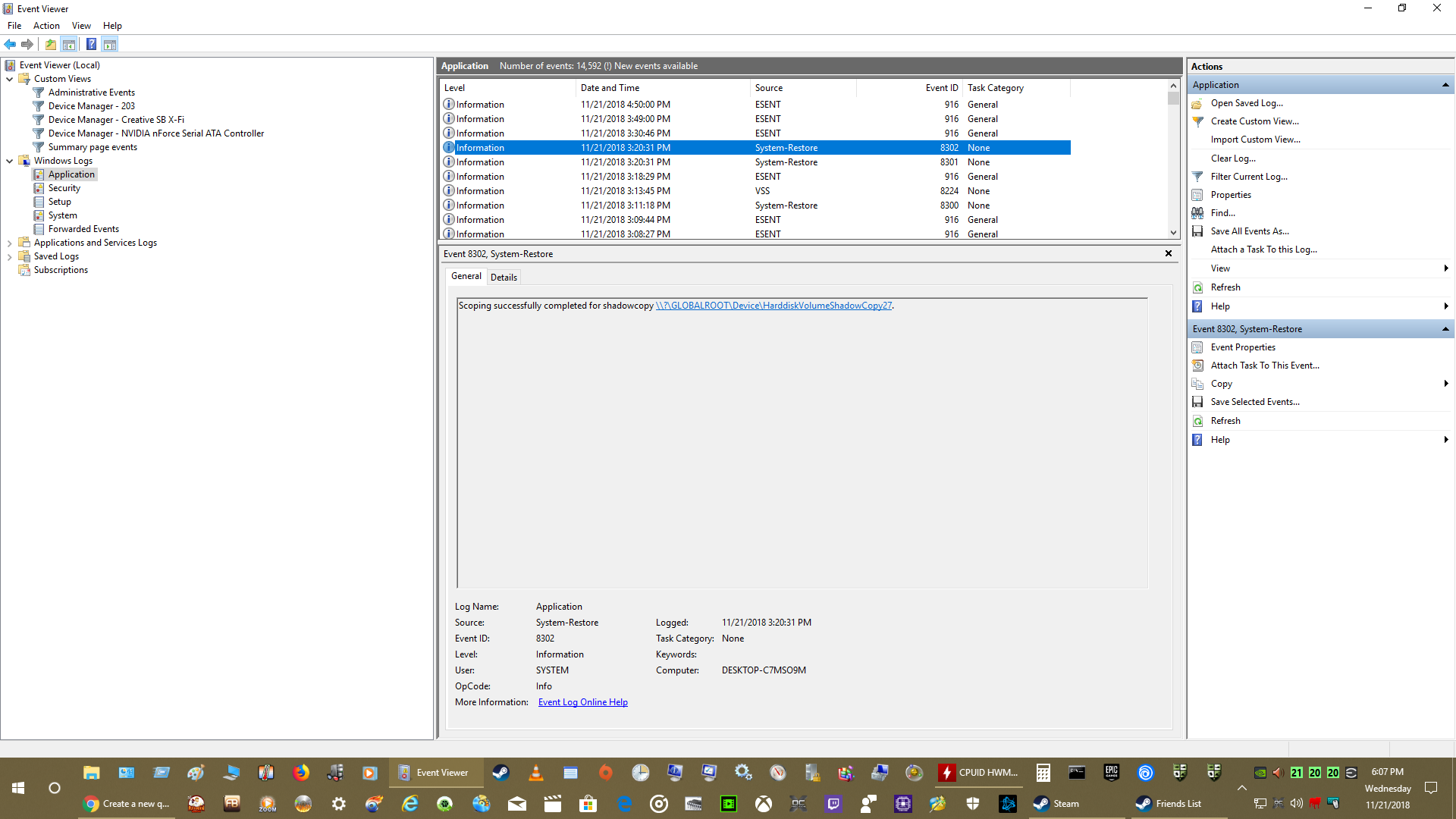The image size is (1456, 819).
Task: Click Create Custom View funnel icon
Action: click(1197, 121)
